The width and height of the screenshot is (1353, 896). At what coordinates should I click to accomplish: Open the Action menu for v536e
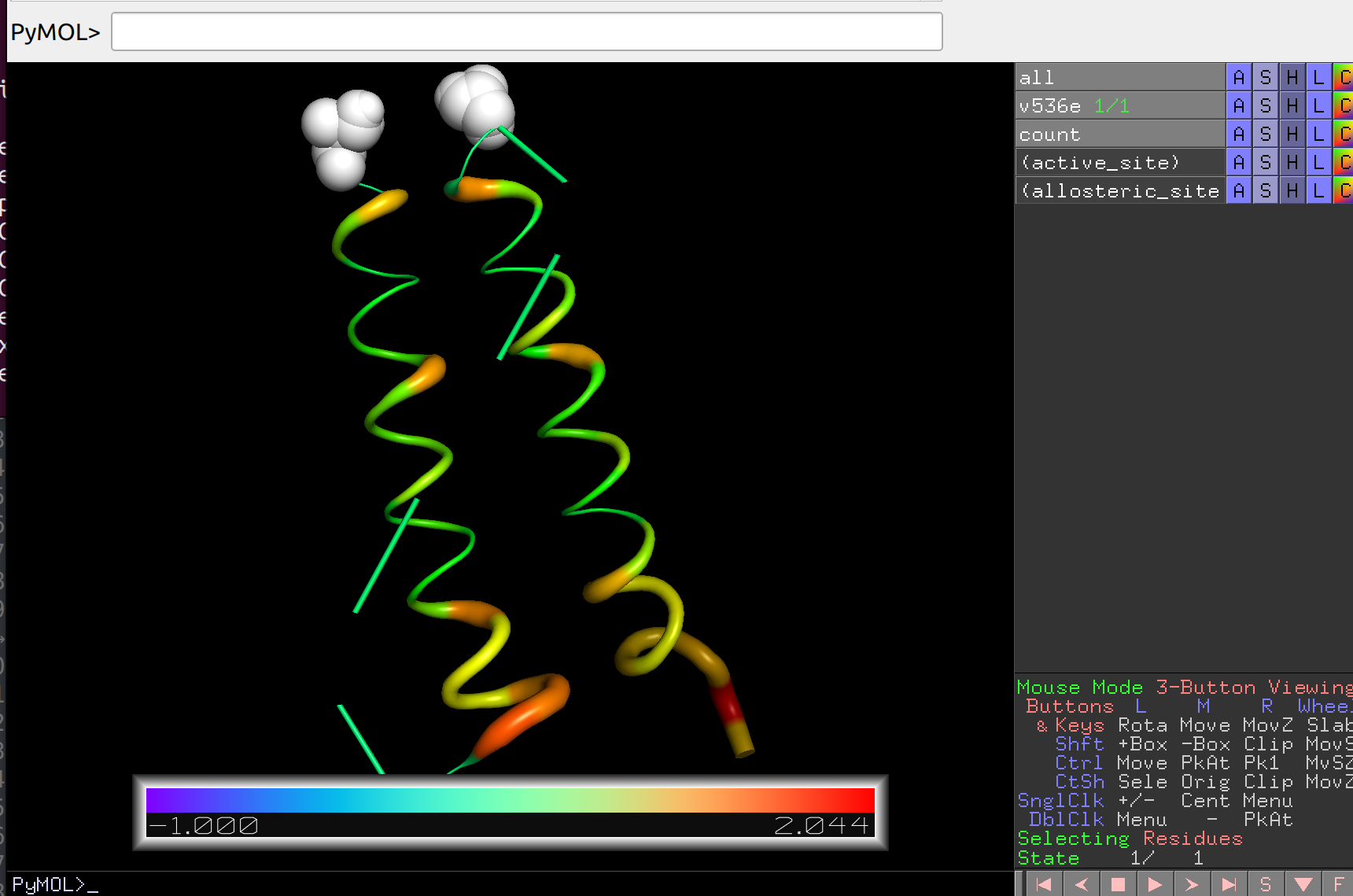1239,105
